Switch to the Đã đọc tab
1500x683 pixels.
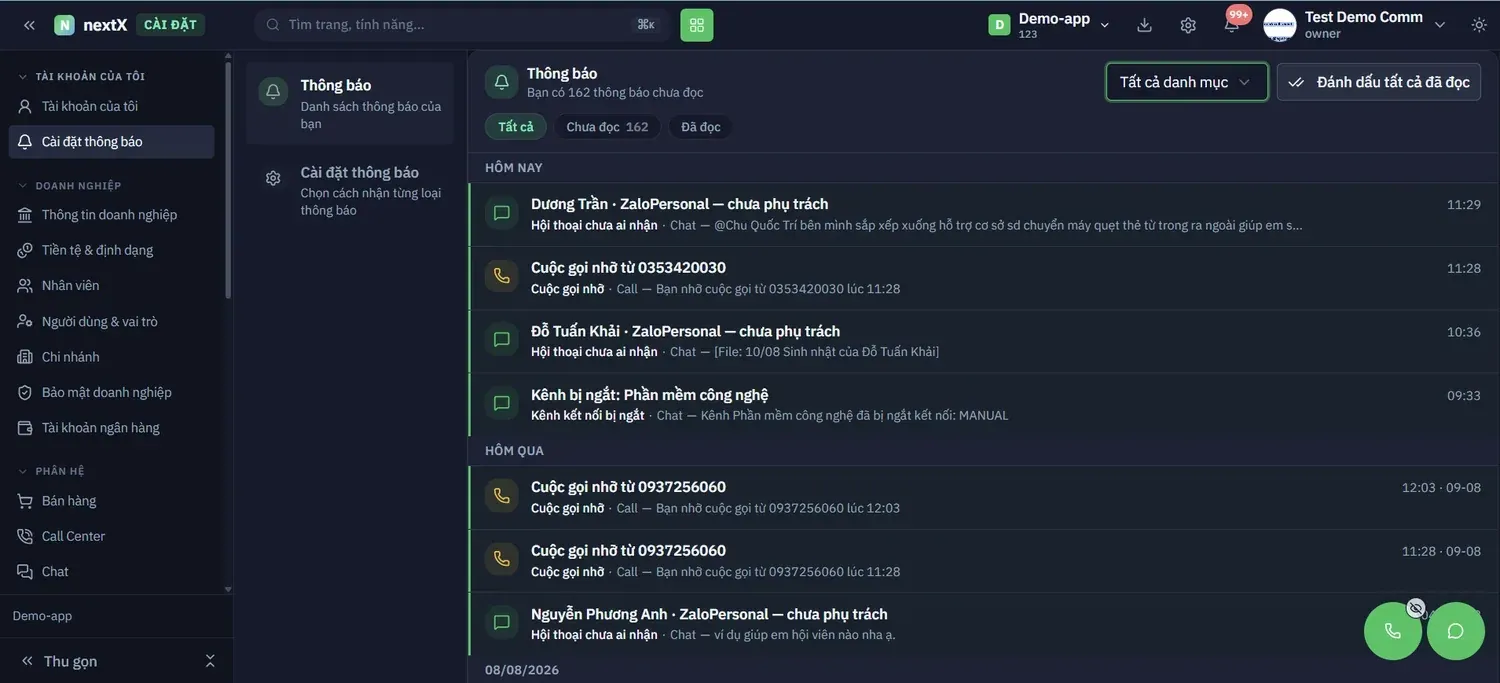click(701, 127)
